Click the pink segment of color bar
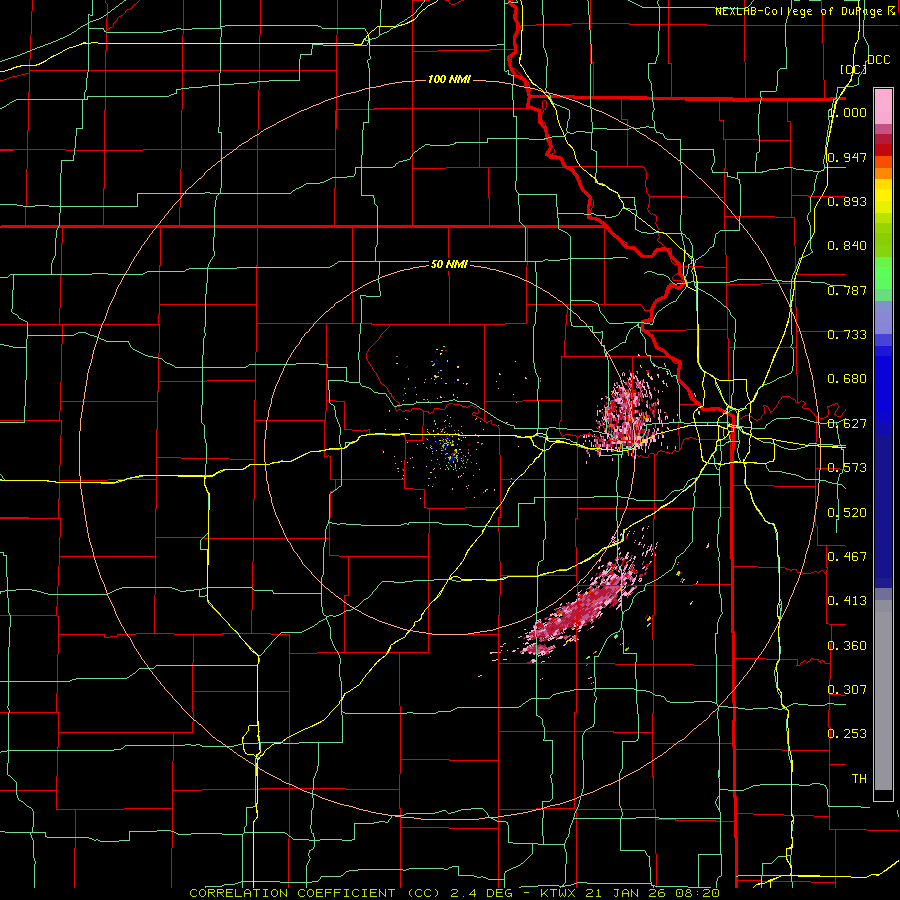The width and height of the screenshot is (900, 900). pyautogui.click(x=883, y=107)
